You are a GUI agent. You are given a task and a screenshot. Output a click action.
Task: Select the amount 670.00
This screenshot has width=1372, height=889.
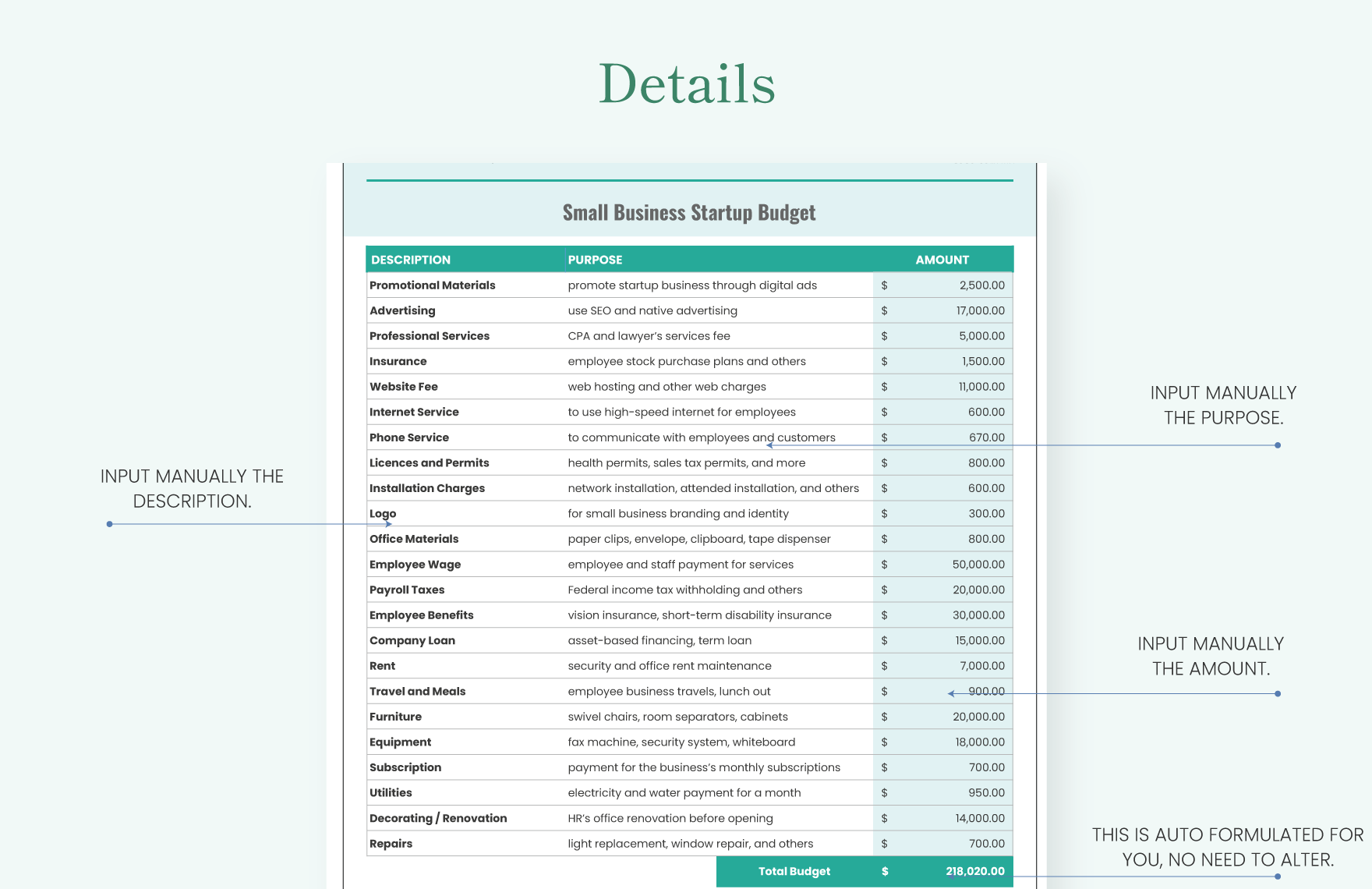click(987, 437)
